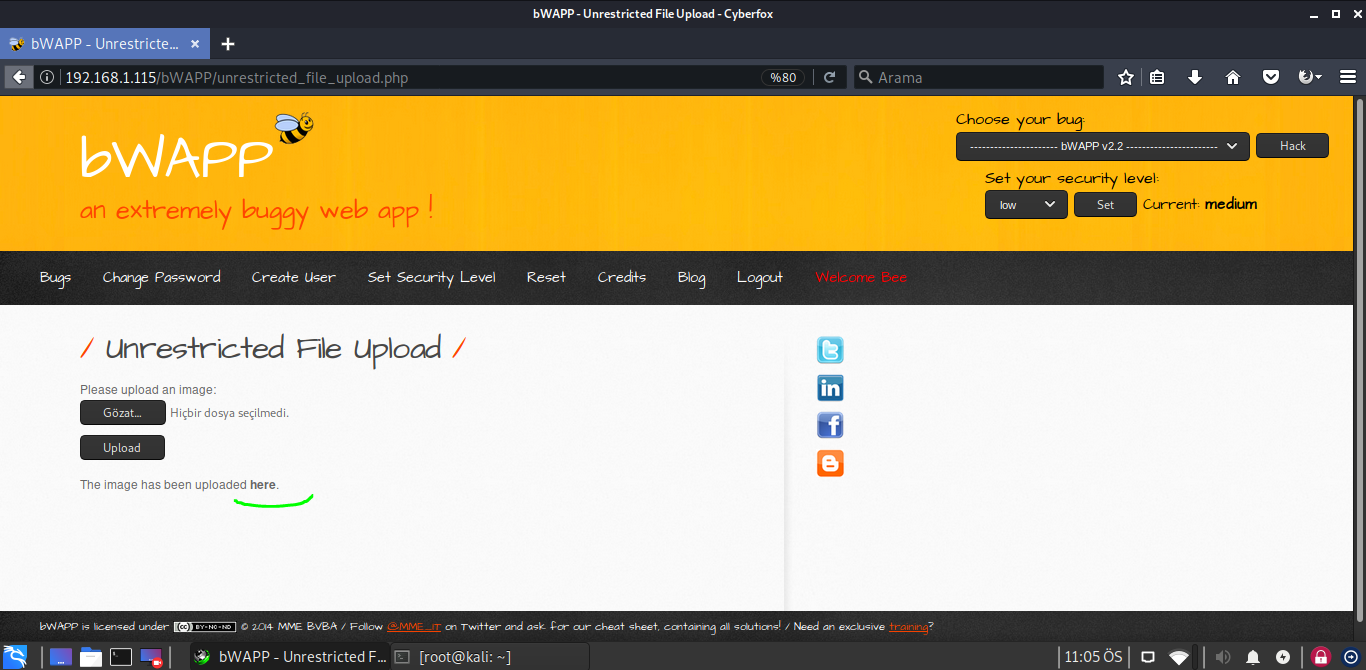Click the Welcome Bee text
Viewport: 1366px width, 670px height.
pyautogui.click(x=861, y=277)
